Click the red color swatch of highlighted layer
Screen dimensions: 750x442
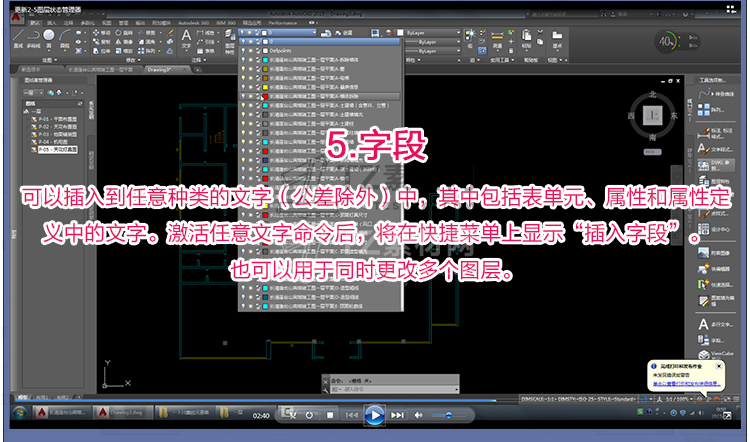point(265,96)
